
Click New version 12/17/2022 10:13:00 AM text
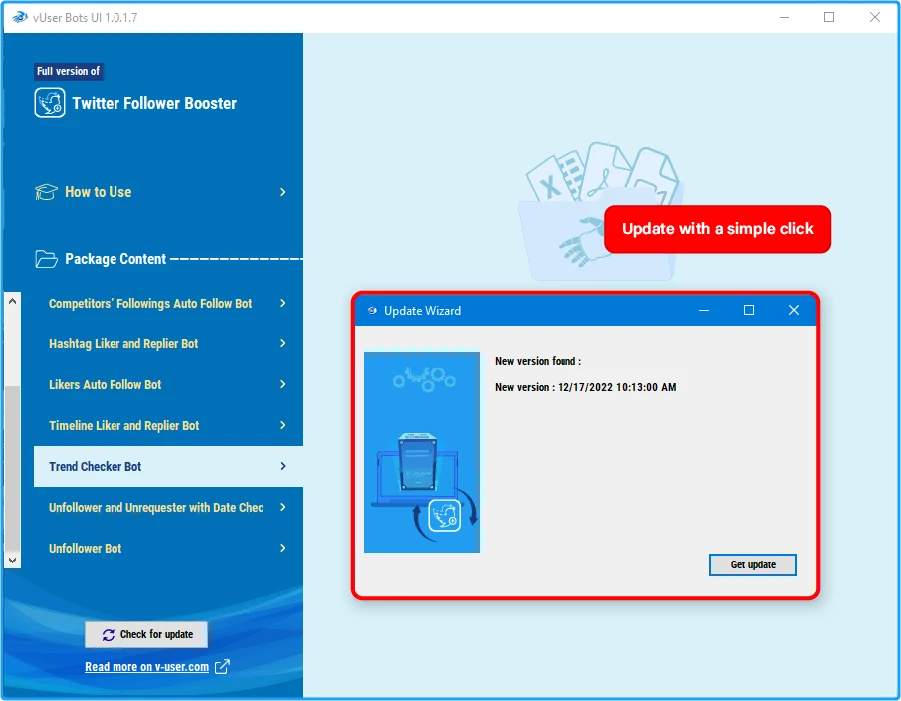coord(586,387)
